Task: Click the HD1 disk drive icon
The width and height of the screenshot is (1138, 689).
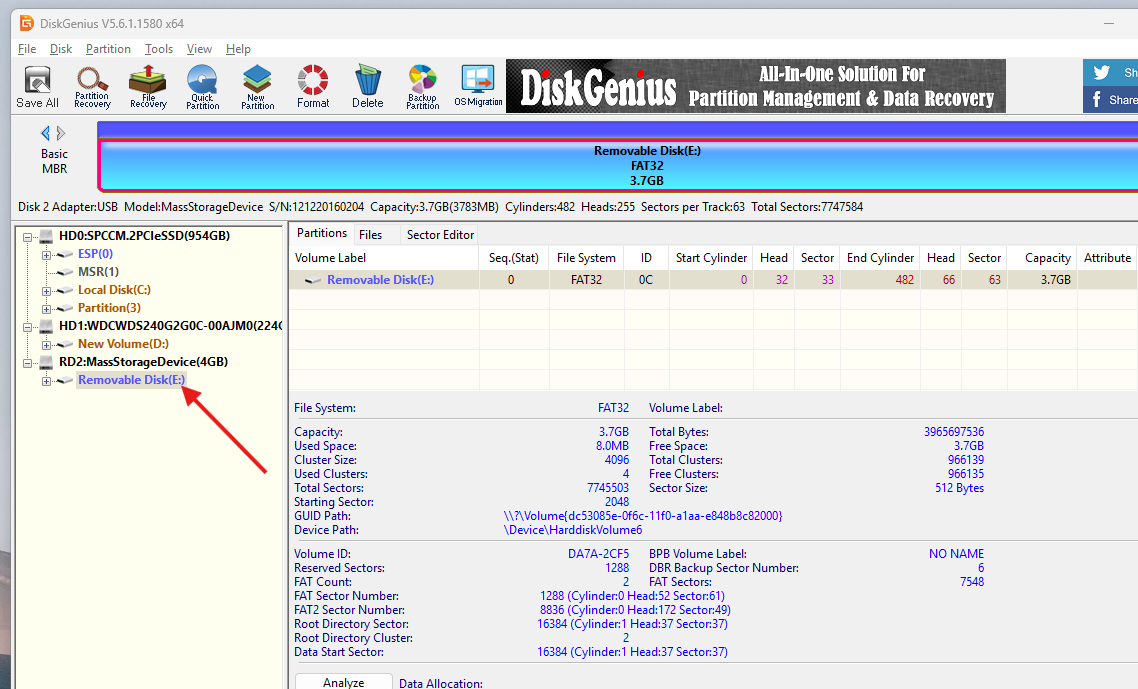Action: [x=46, y=326]
